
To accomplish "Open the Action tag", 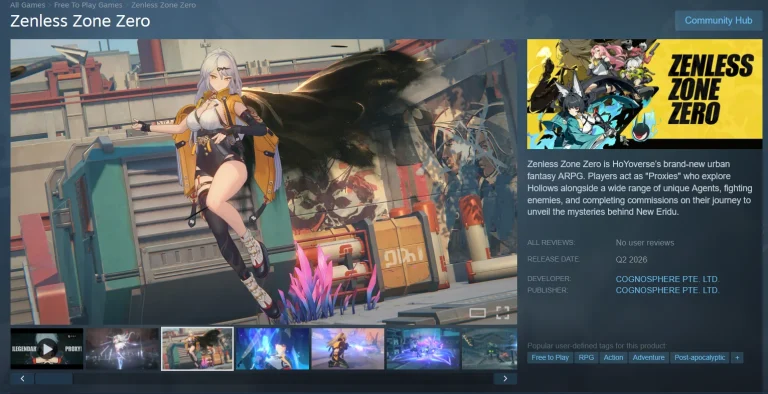I will pyautogui.click(x=613, y=357).
